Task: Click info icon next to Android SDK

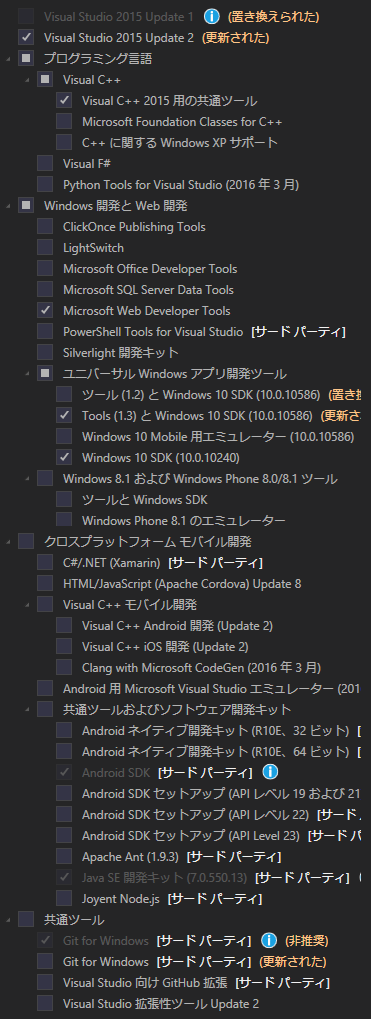Action: coord(270,772)
